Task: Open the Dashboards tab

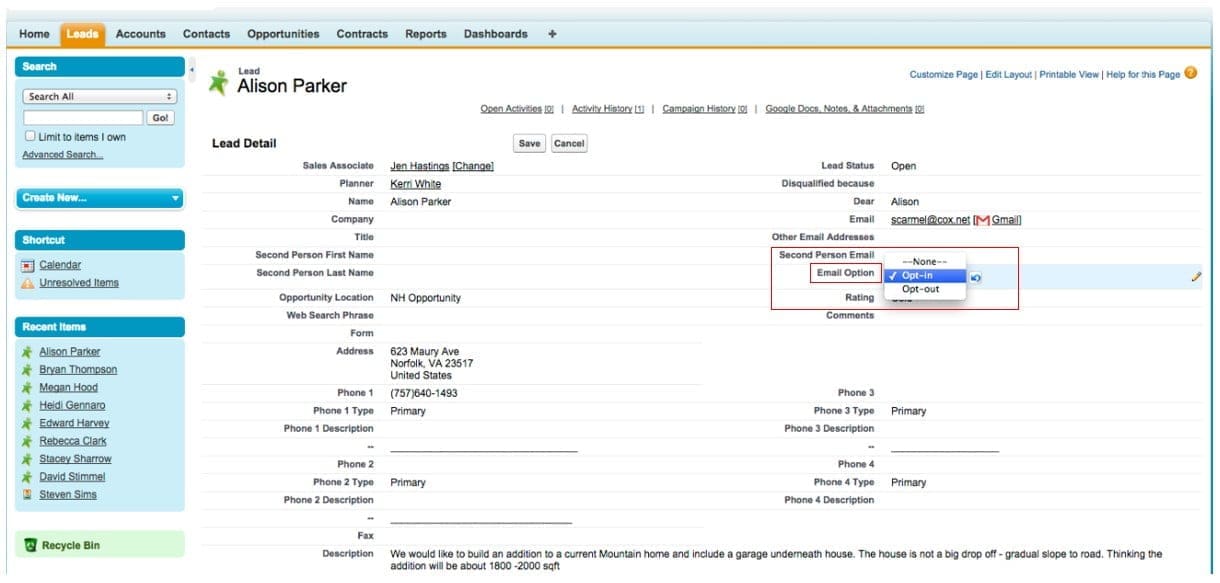Action: pos(495,34)
